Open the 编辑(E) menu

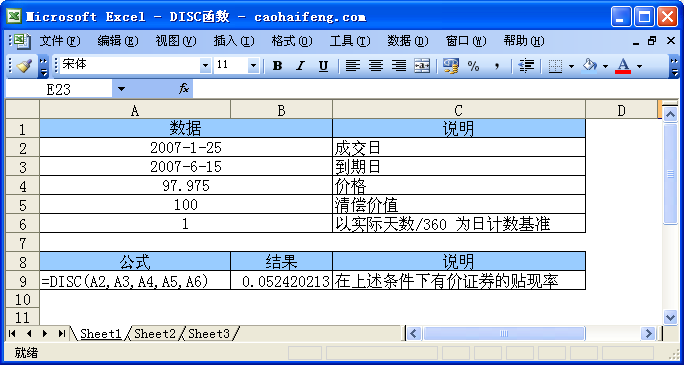pyautogui.click(x=118, y=41)
